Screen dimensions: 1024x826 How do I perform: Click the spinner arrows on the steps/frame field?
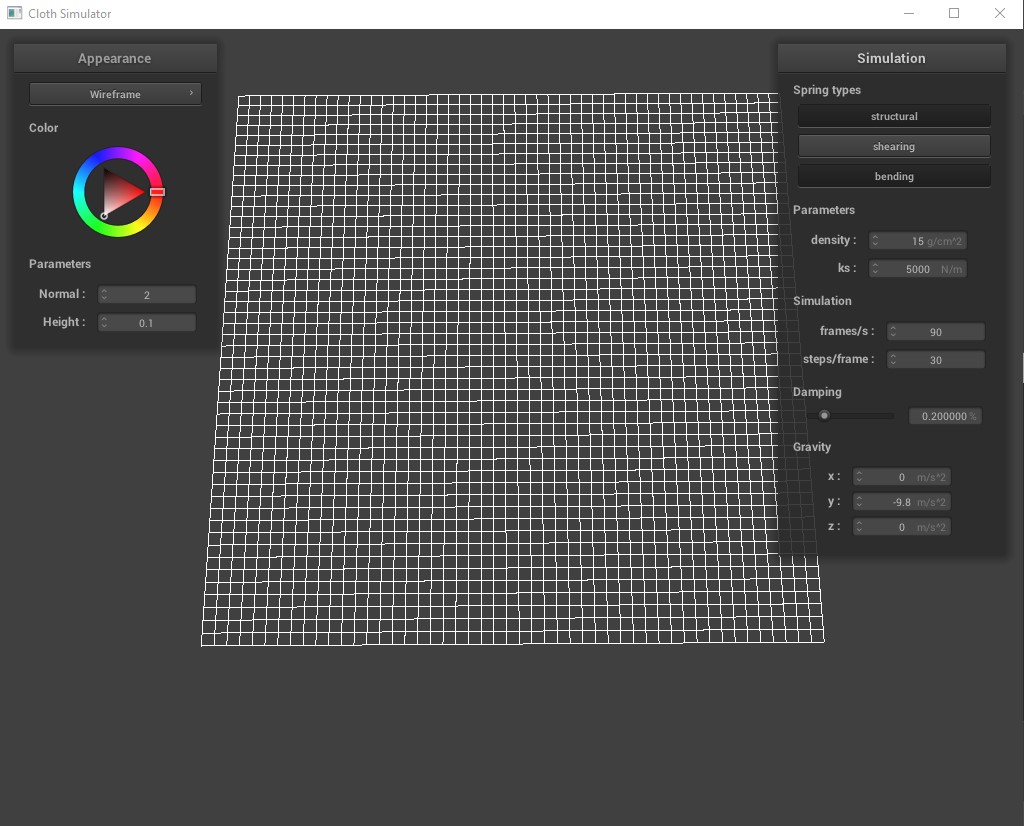pyautogui.click(x=893, y=360)
